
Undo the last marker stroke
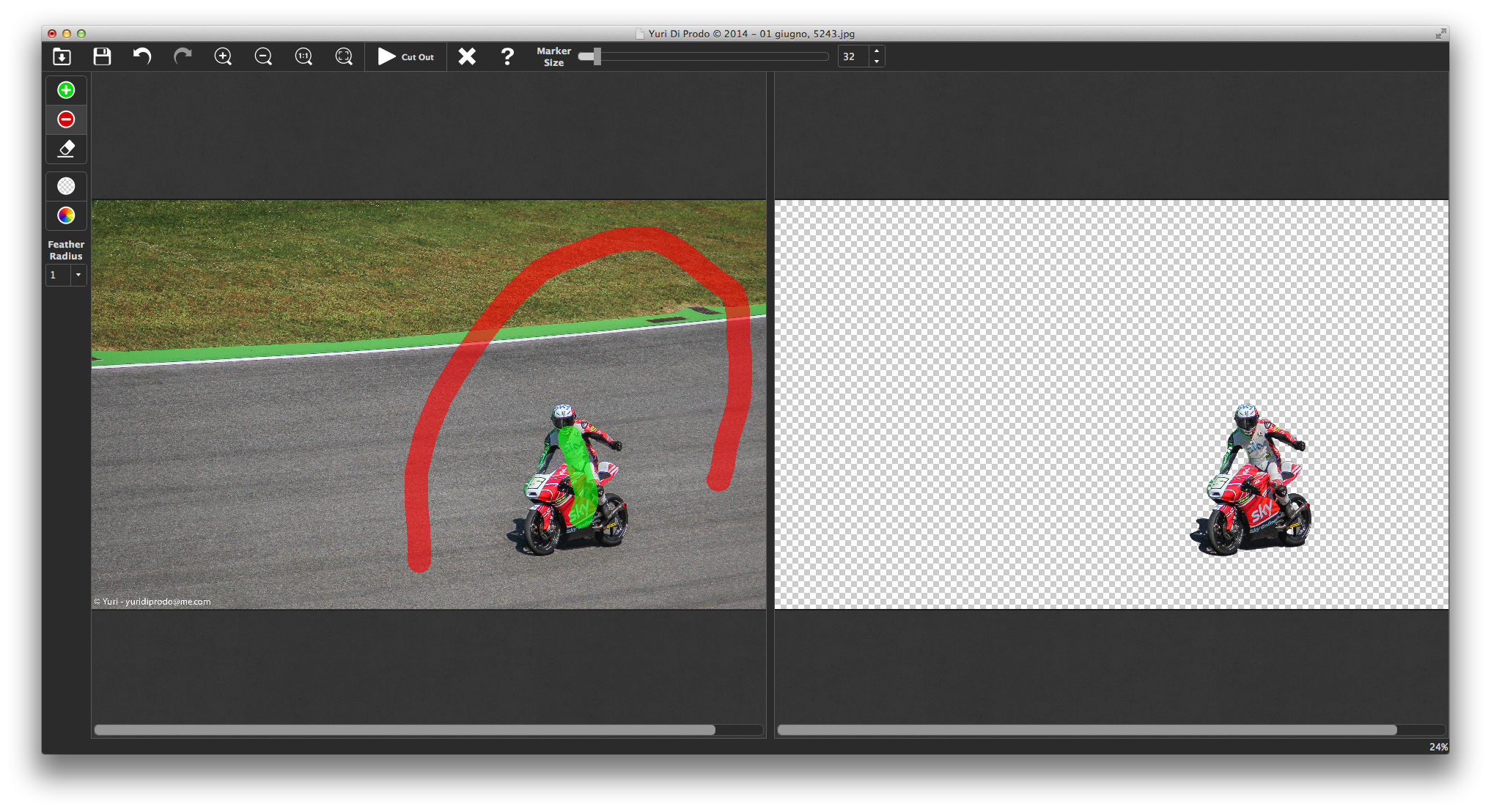(x=142, y=56)
